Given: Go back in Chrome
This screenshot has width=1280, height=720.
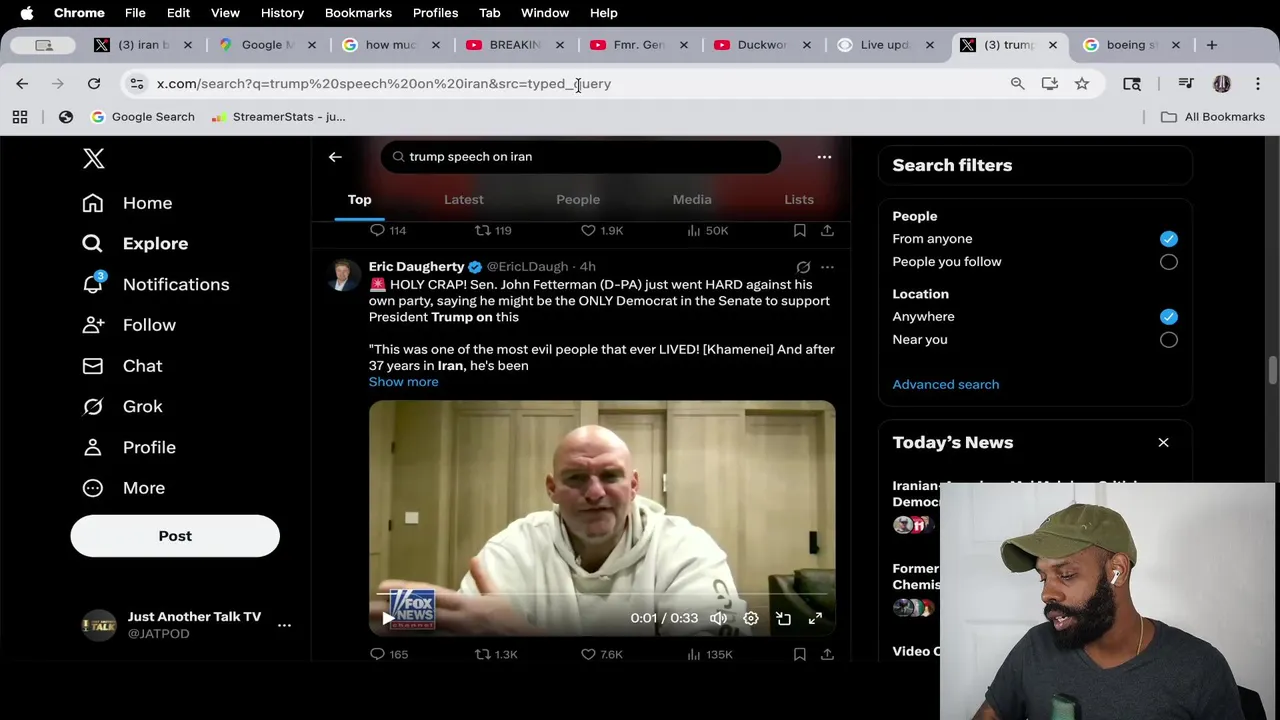Looking at the screenshot, I should click(22, 84).
